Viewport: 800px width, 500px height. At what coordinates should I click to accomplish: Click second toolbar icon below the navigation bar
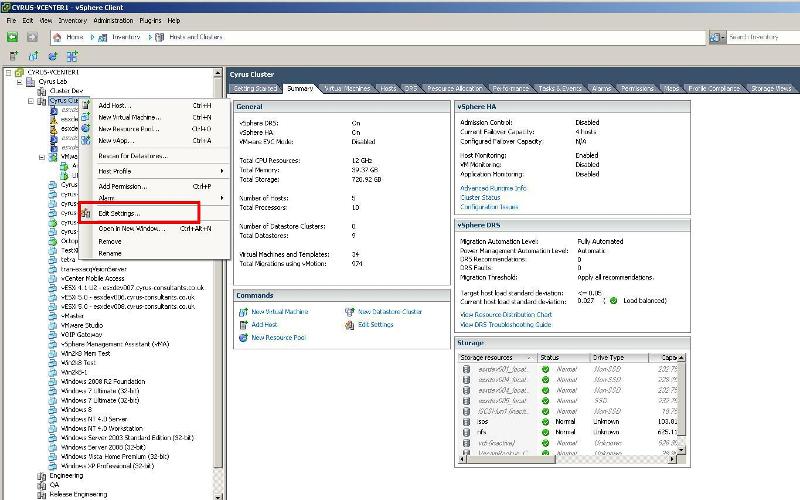33,56
